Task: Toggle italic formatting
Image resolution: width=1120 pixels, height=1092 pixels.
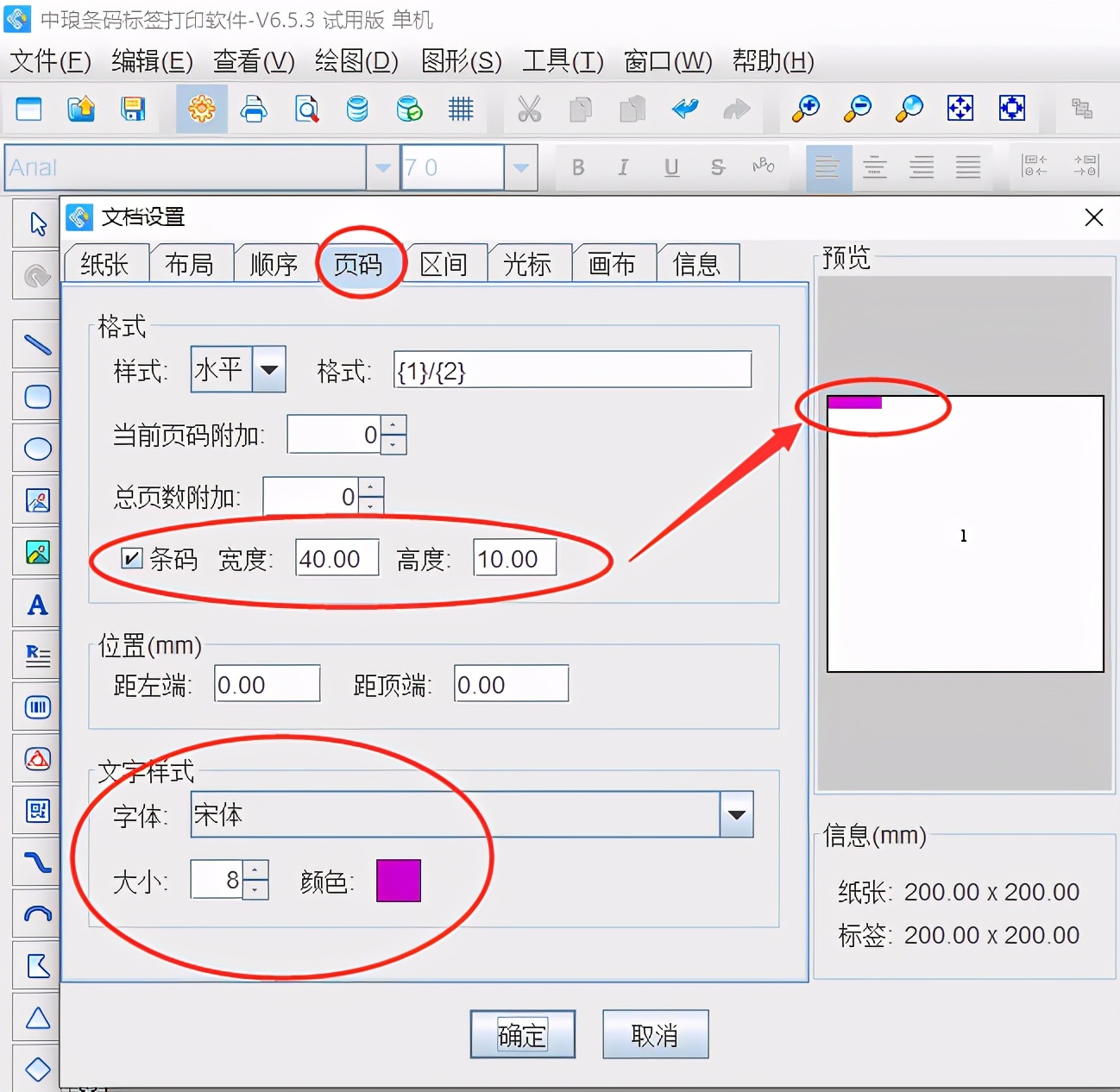Action: click(x=623, y=167)
